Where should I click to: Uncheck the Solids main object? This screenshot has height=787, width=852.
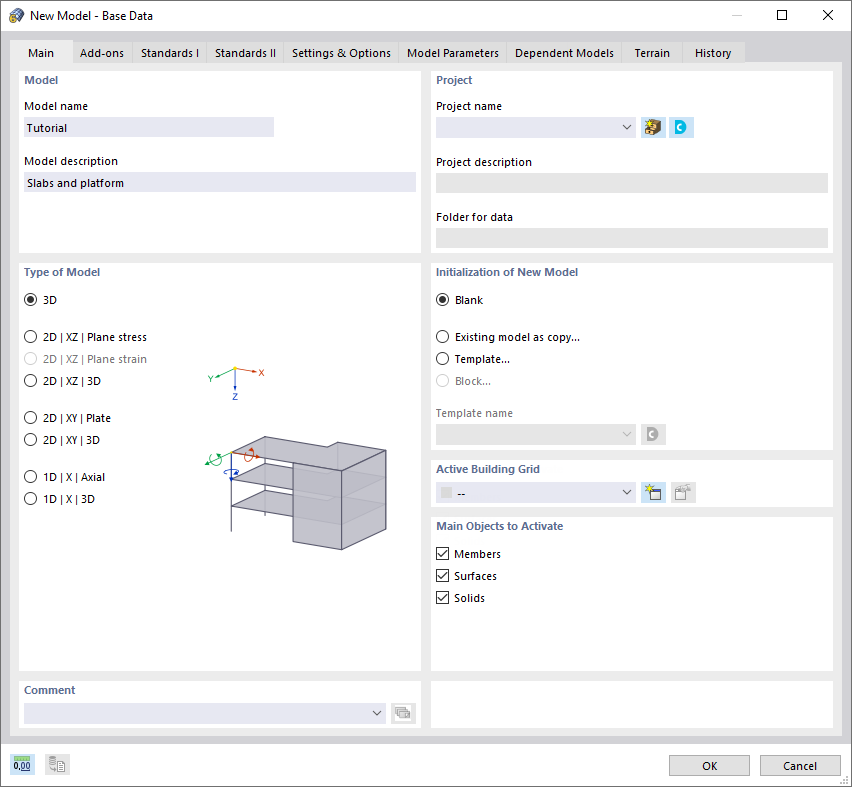point(442,597)
